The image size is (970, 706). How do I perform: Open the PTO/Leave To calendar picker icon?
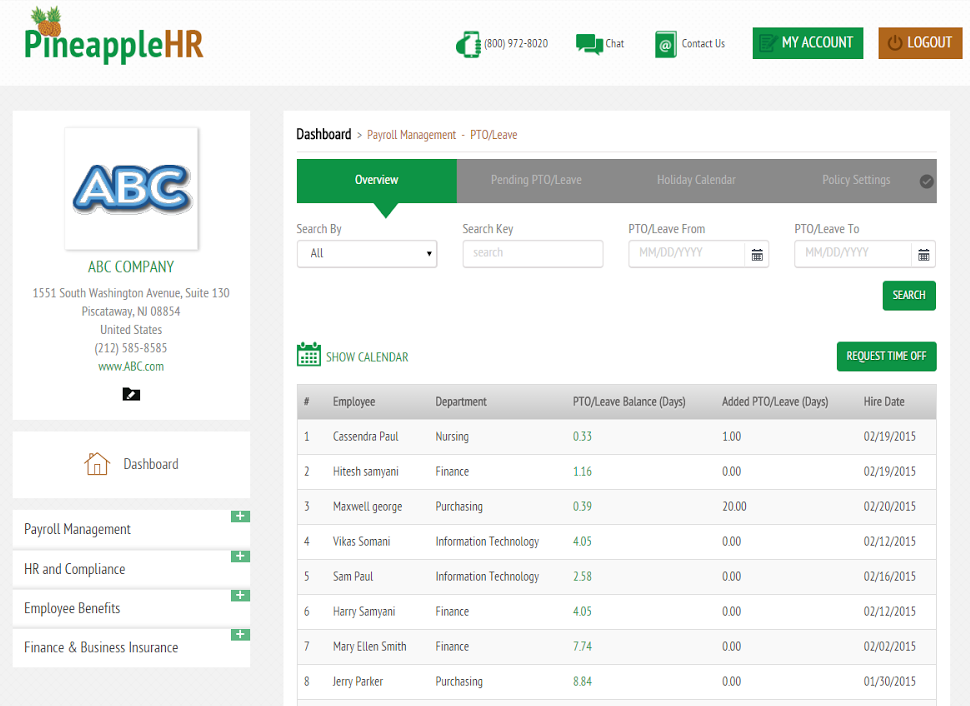tap(923, 254)
